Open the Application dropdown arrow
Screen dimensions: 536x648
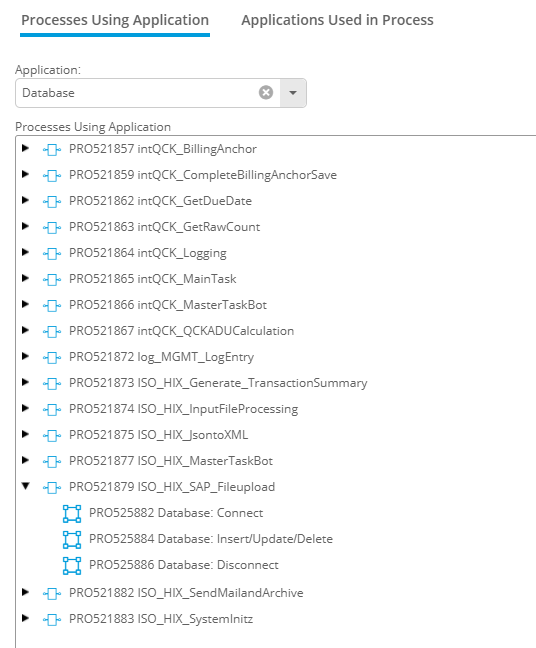[x=293, y=93]
